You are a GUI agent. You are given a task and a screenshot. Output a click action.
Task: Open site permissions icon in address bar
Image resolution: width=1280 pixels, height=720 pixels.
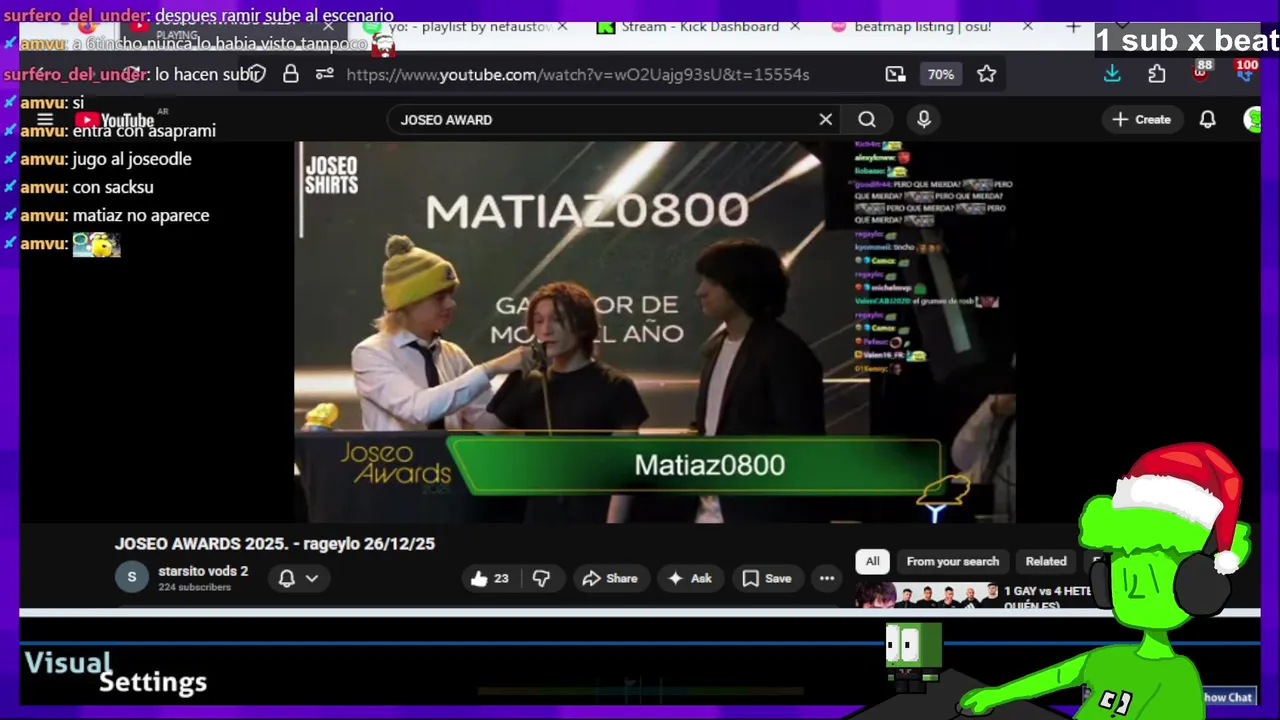click(x=324, y=74)
